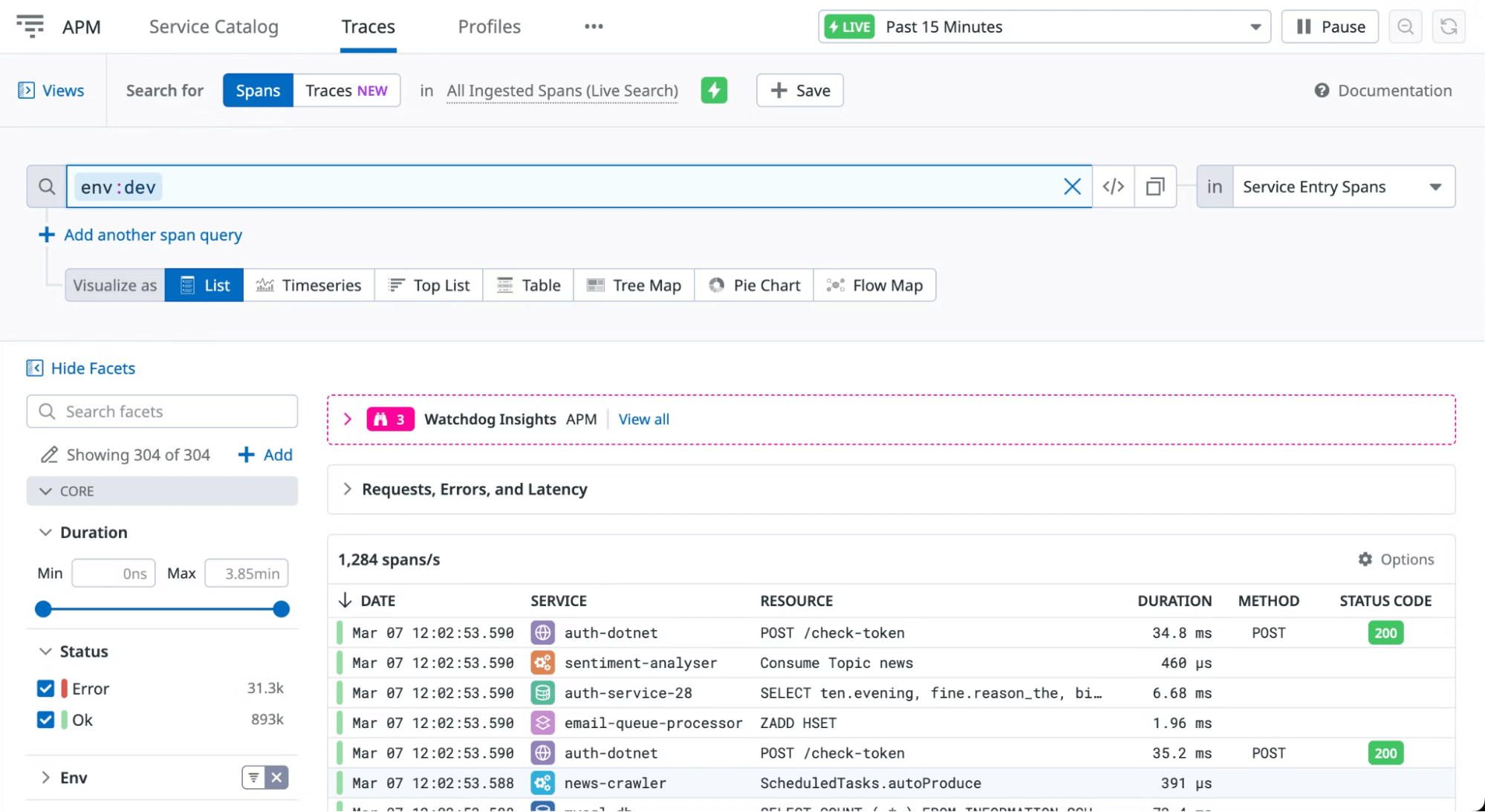The height and width of the screenshot is (812, 1485).
Task: Click the Search facets input field
Action: pos(161,411)
